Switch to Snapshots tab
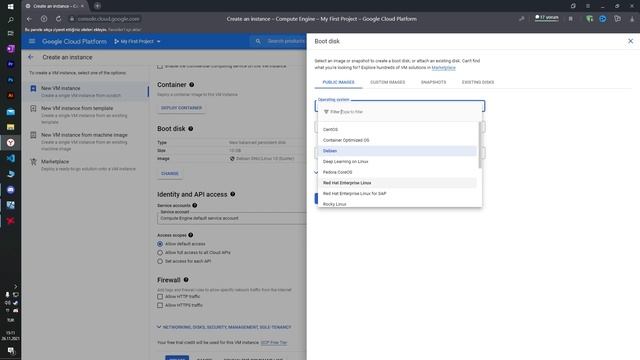640x360 pixels. pyautogui.click(x=433, y=82)
